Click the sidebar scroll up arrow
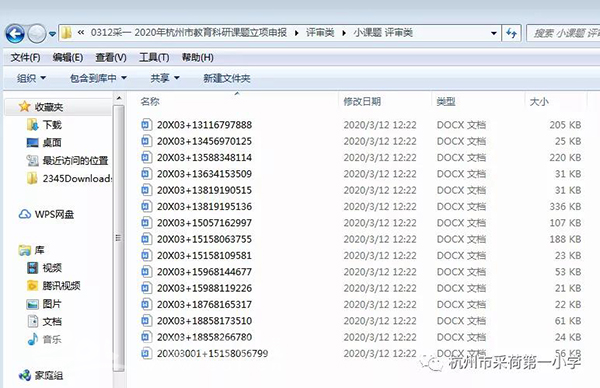Viewport: 600px width, 388px height. coord(119,99)
